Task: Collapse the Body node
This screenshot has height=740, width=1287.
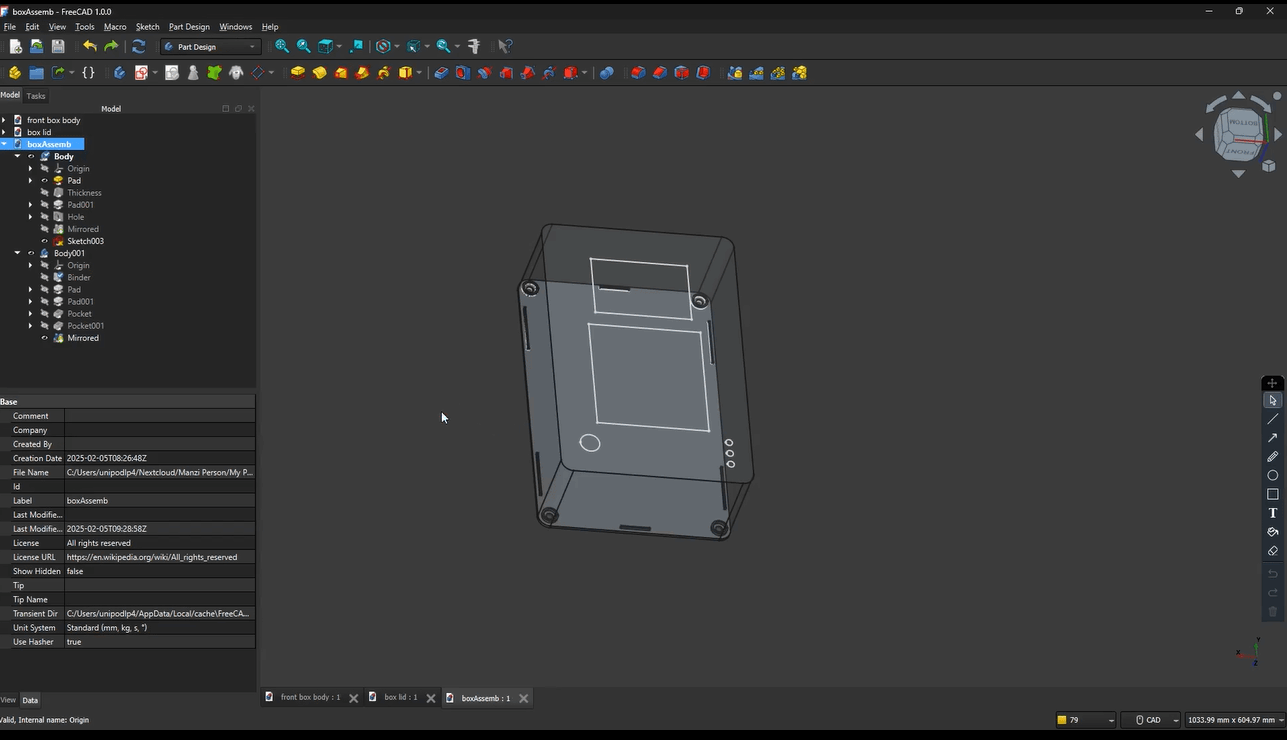Action: pyautogui.click(x=17, y=156)
